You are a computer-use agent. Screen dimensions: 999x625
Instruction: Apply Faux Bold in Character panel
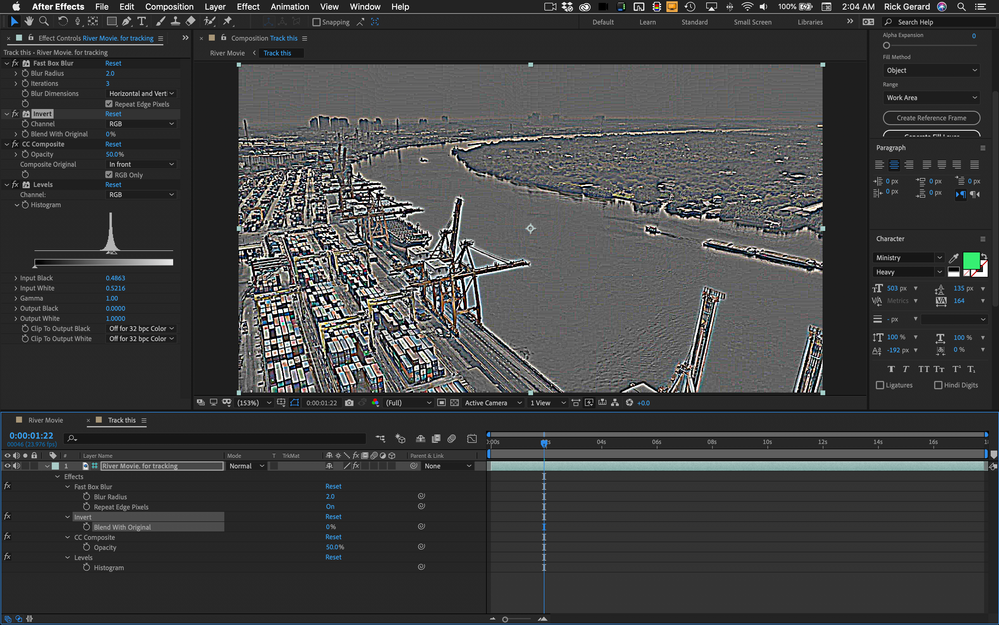coord(891,369)
